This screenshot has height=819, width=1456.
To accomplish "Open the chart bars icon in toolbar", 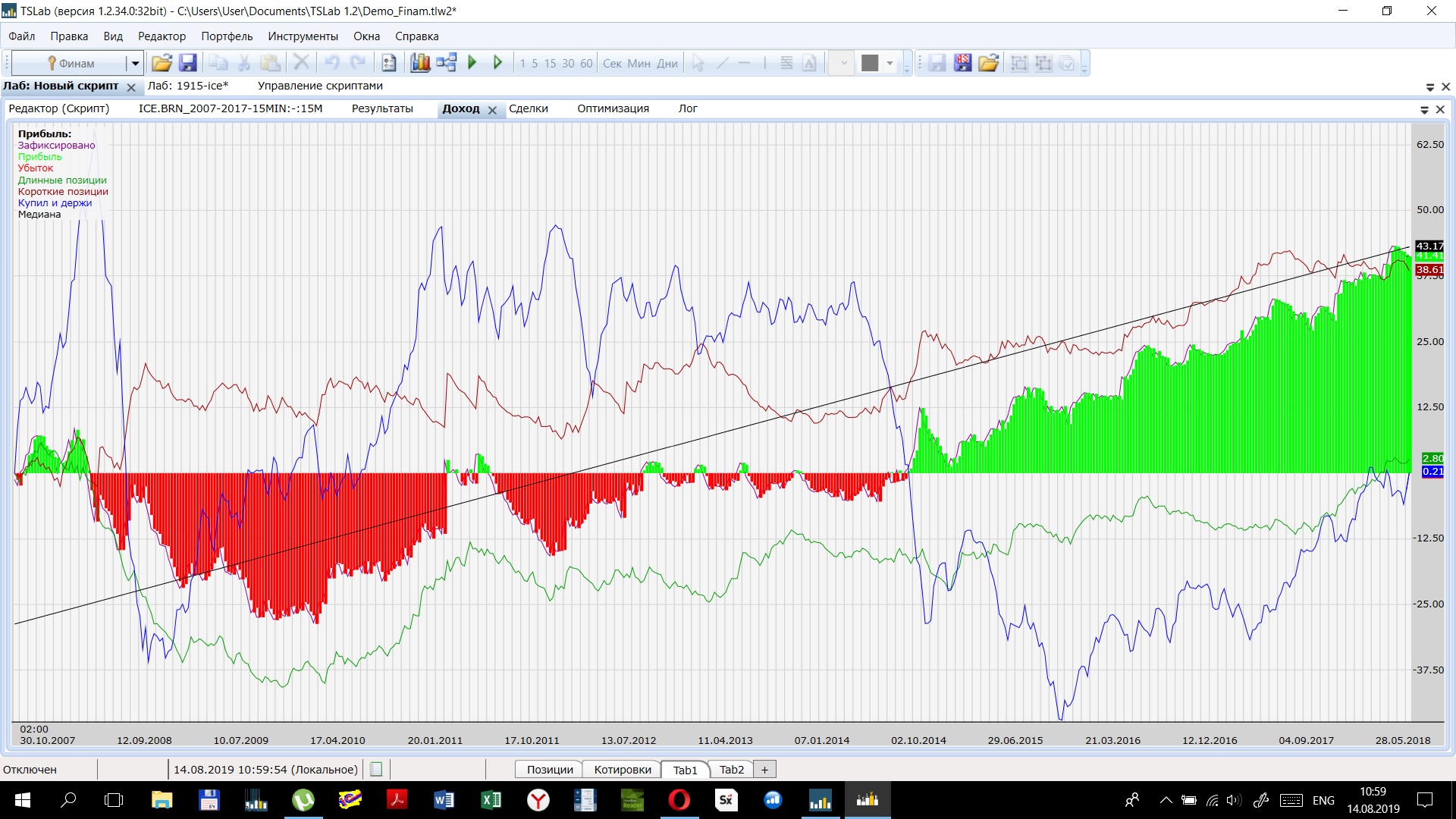I will coord(419,63).
